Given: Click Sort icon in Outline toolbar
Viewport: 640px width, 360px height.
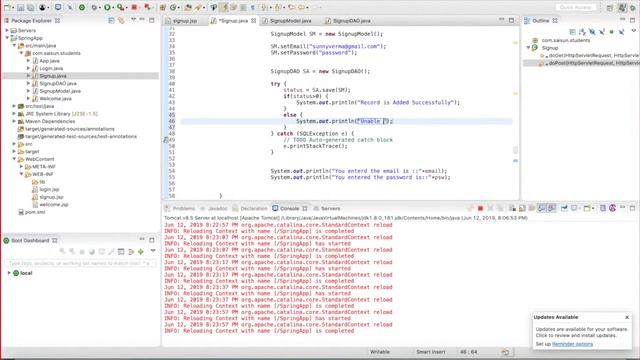Looking at the screenshot, I should pos(582,31).
